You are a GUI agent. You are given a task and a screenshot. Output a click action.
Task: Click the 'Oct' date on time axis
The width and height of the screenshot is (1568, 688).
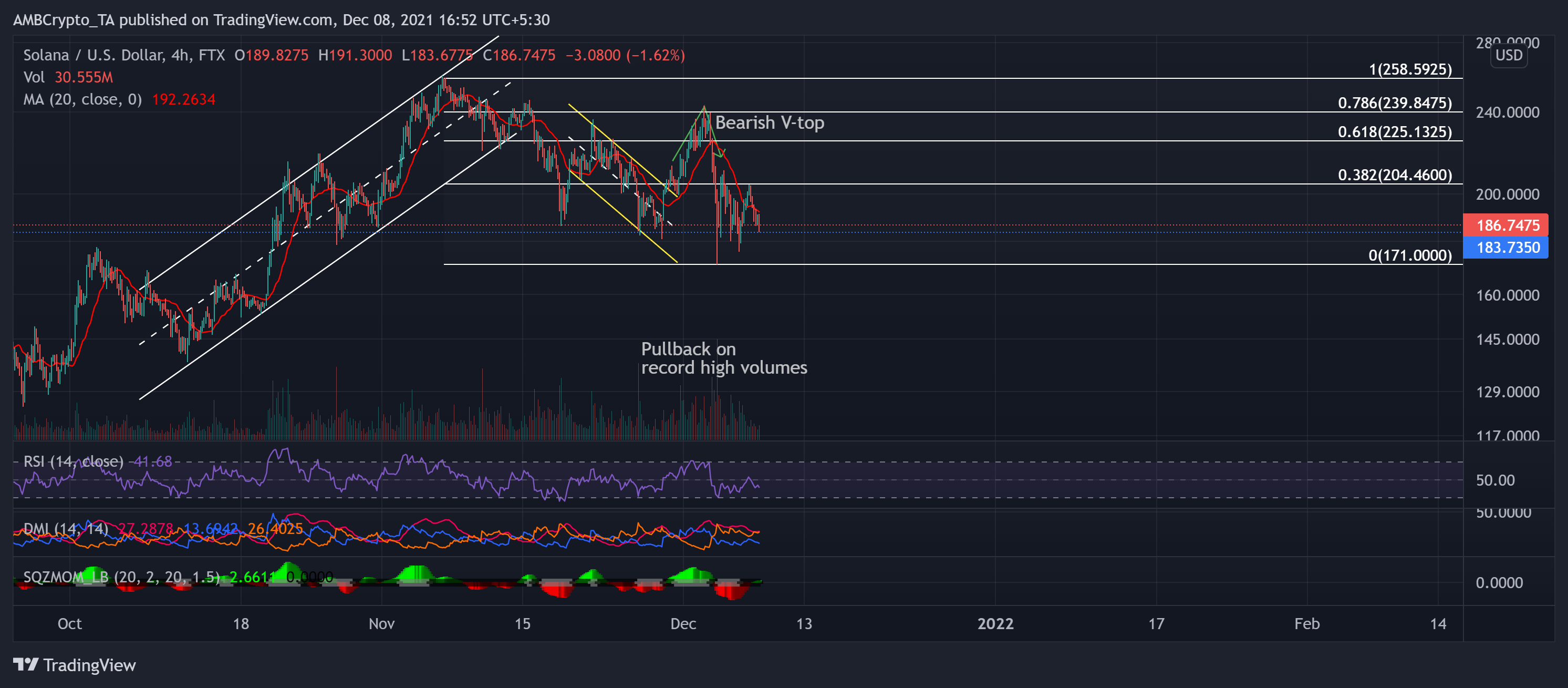click(69, 623)
